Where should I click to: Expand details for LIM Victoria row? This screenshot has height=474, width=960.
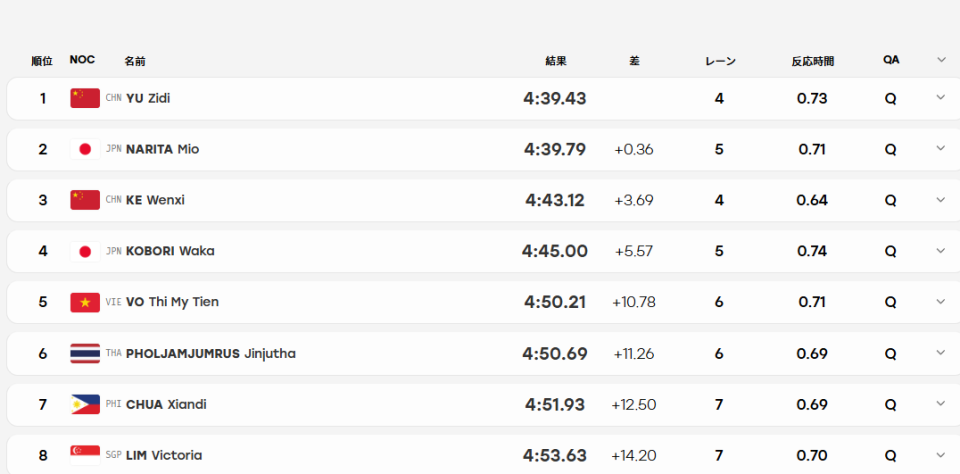(x=940, y=454)
